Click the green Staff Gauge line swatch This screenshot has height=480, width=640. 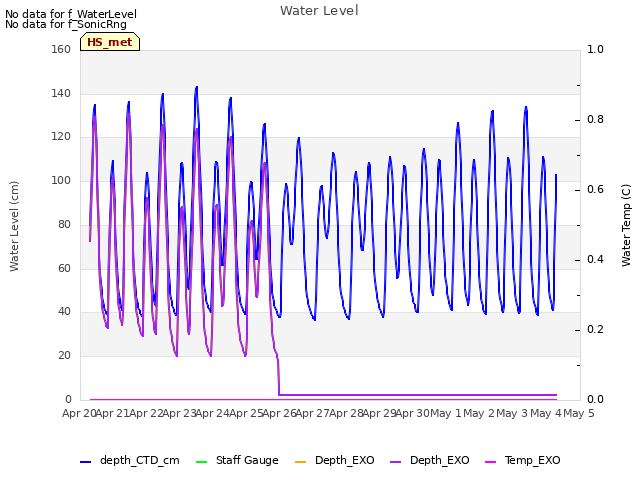pos(201,462)
